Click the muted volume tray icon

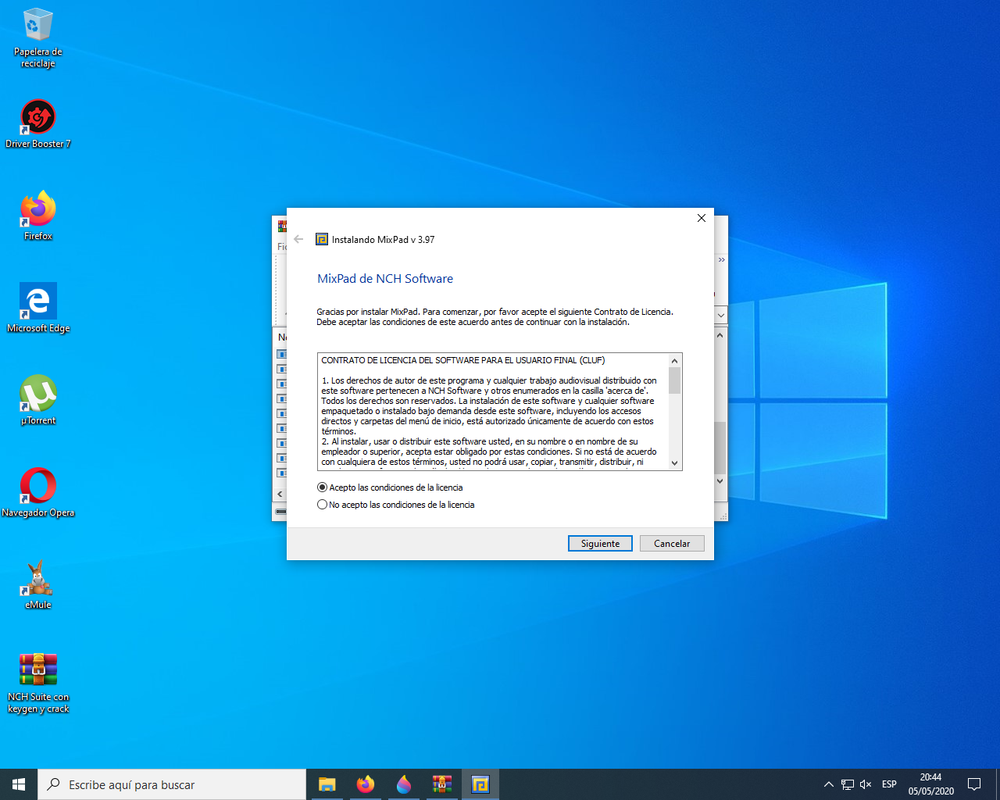[x=865, y=785]
